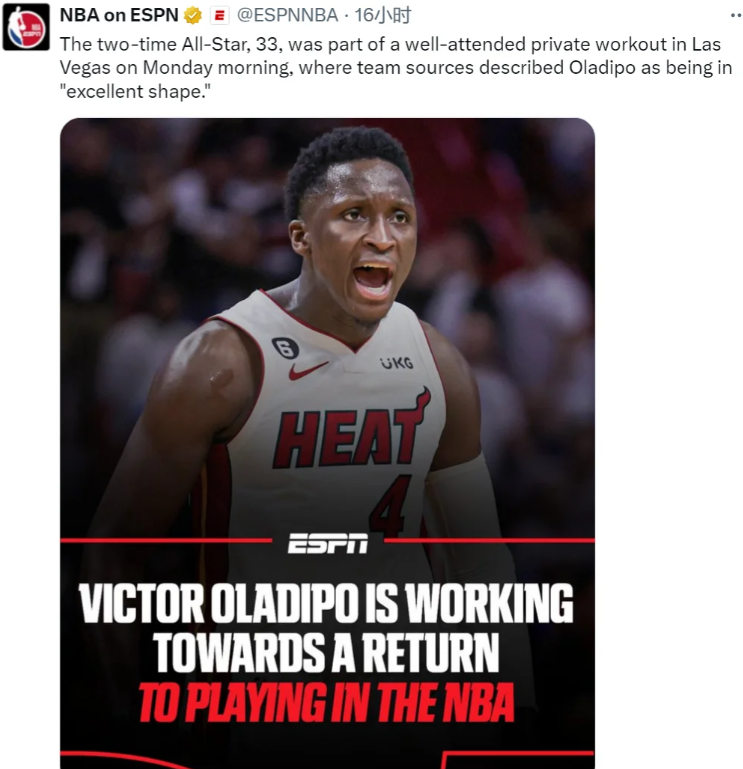
Task: Click the HEAT wordmark on the jersey
Action: point(351,428)
